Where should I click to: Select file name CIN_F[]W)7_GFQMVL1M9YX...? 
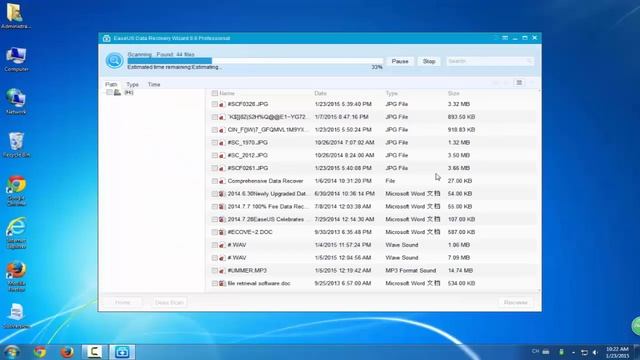pyautogui.click(x=267, y=130)
